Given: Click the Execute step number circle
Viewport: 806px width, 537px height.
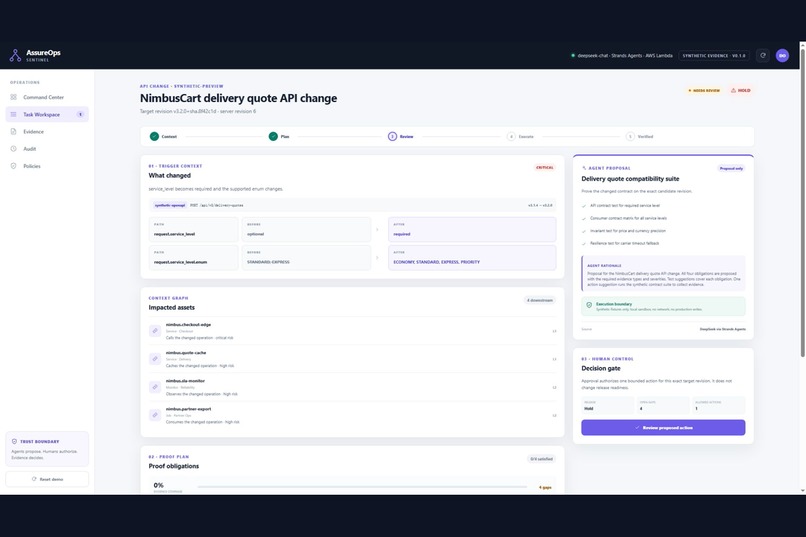Looking at the screenshot, I should click(x=511, y=136).
